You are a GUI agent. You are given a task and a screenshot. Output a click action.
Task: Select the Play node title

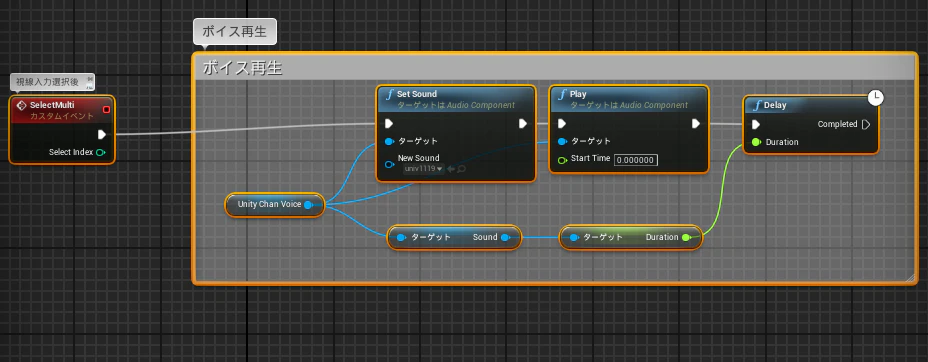click(x=578, y=94)
